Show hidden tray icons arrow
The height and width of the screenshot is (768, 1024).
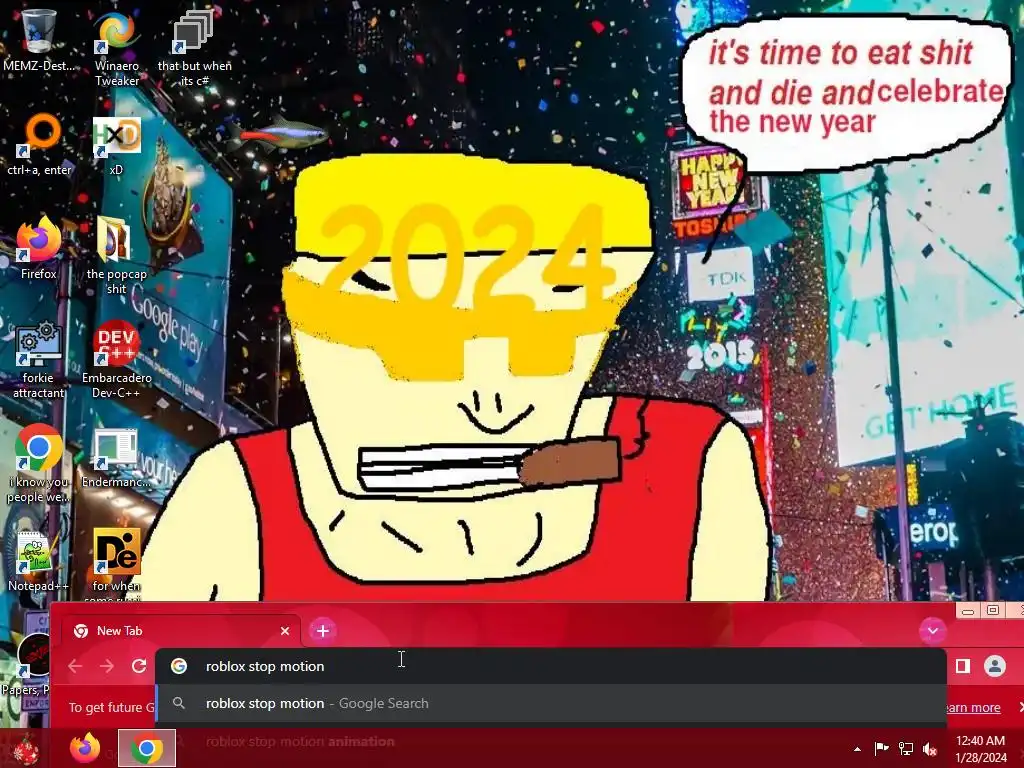[857, 748]
